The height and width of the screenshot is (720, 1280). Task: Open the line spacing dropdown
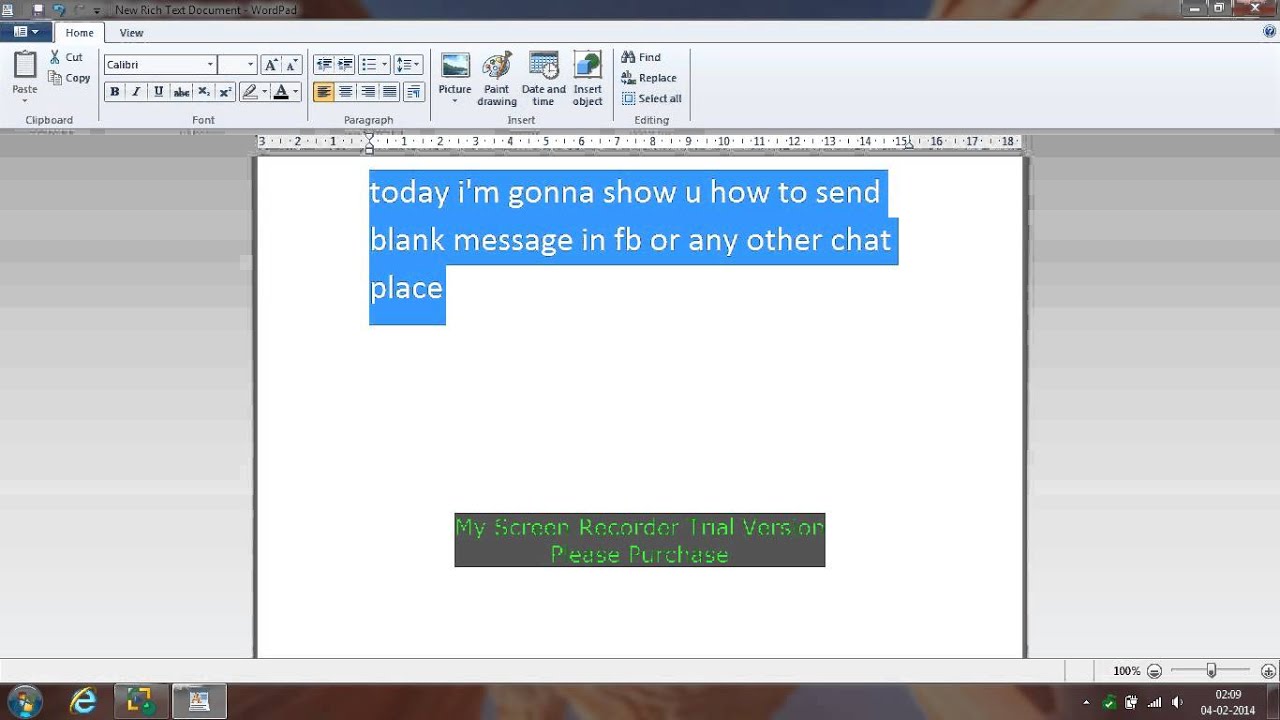(x=408, y=64)
